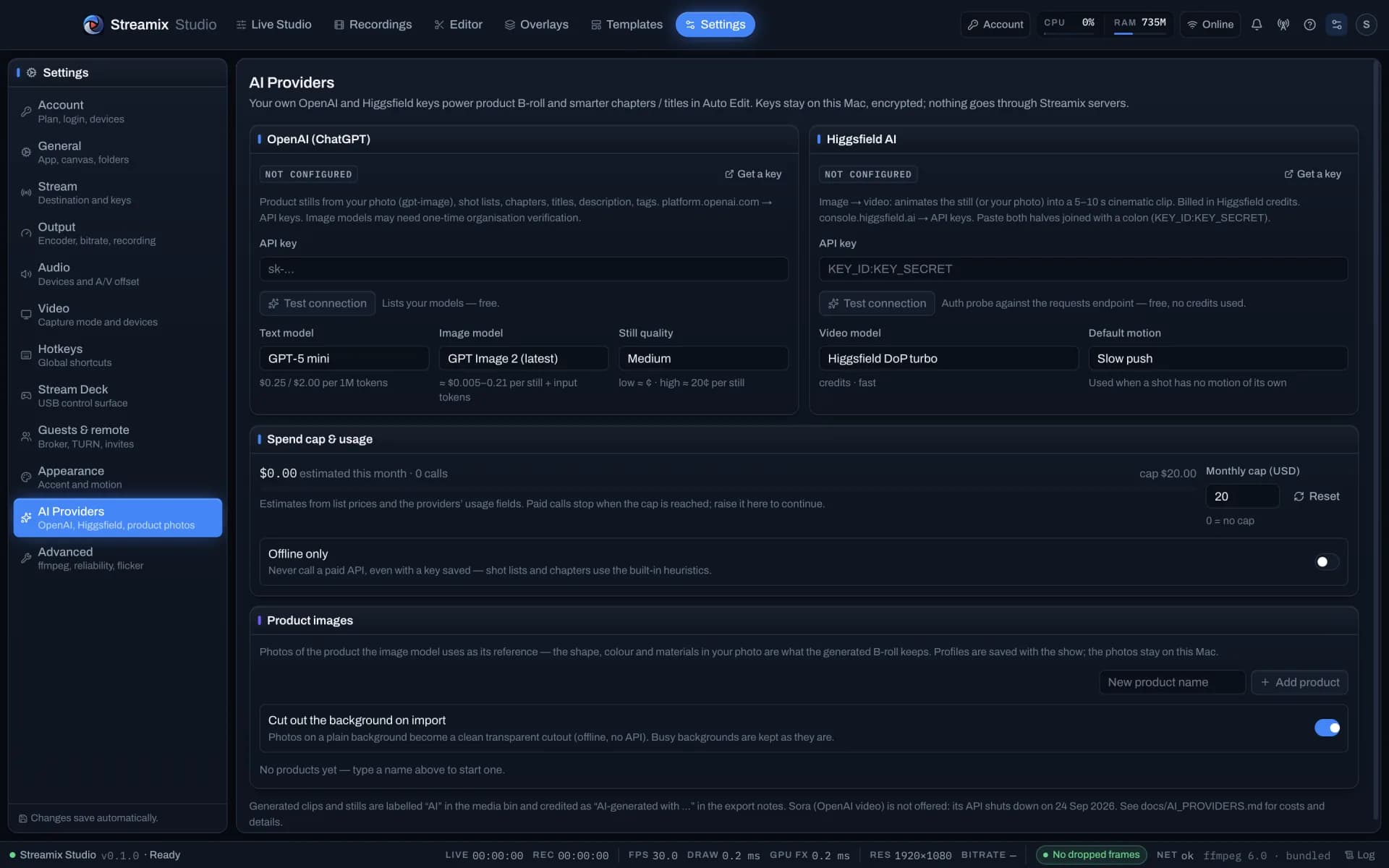Click the Monthly cap input field

(x=1242, y=496)
